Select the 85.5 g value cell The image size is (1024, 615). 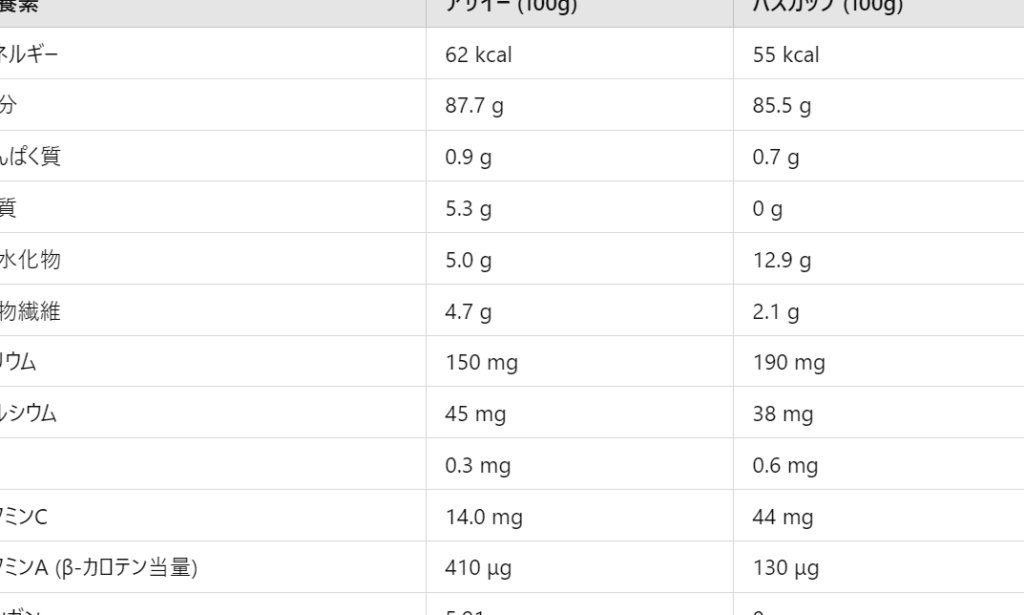click(782, 106)
